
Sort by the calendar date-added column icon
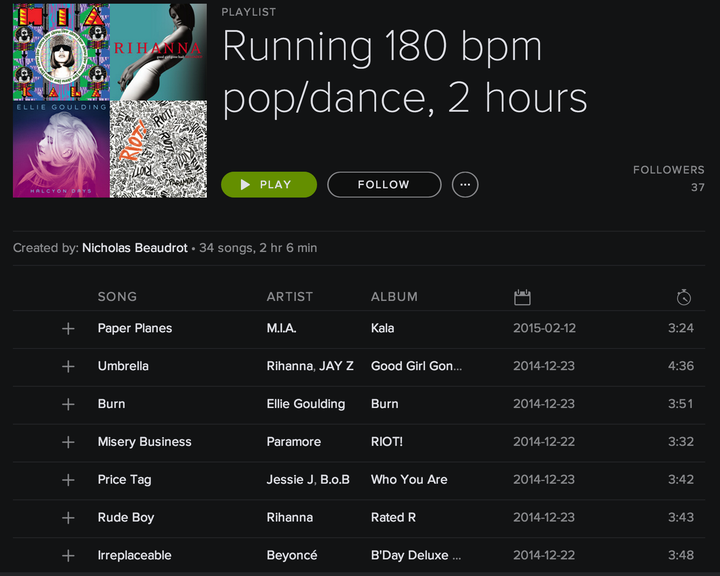pos(522,297)
